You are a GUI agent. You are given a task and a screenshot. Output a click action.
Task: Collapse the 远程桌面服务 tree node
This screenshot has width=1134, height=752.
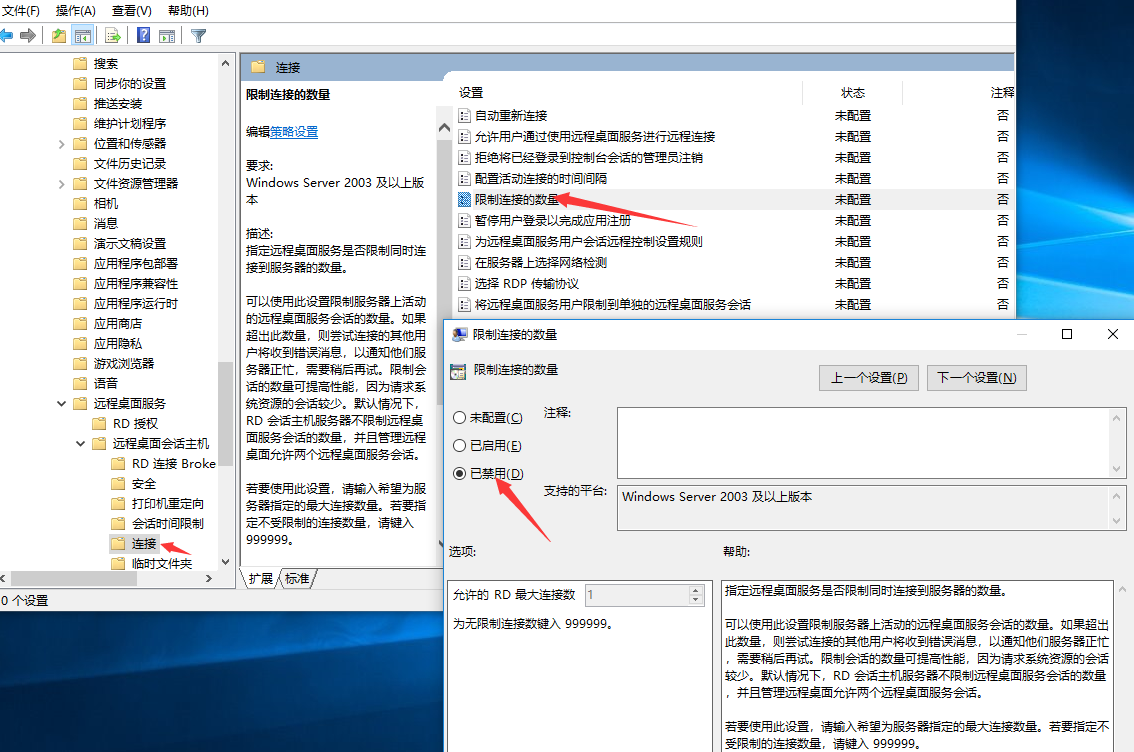(62, 404)
